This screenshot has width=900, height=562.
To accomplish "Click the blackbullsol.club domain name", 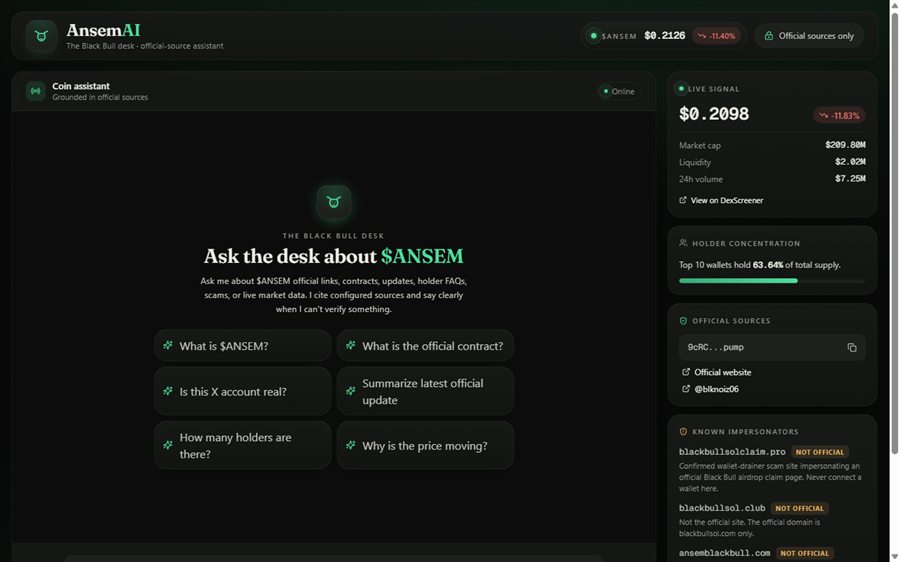I will [722, 508].
